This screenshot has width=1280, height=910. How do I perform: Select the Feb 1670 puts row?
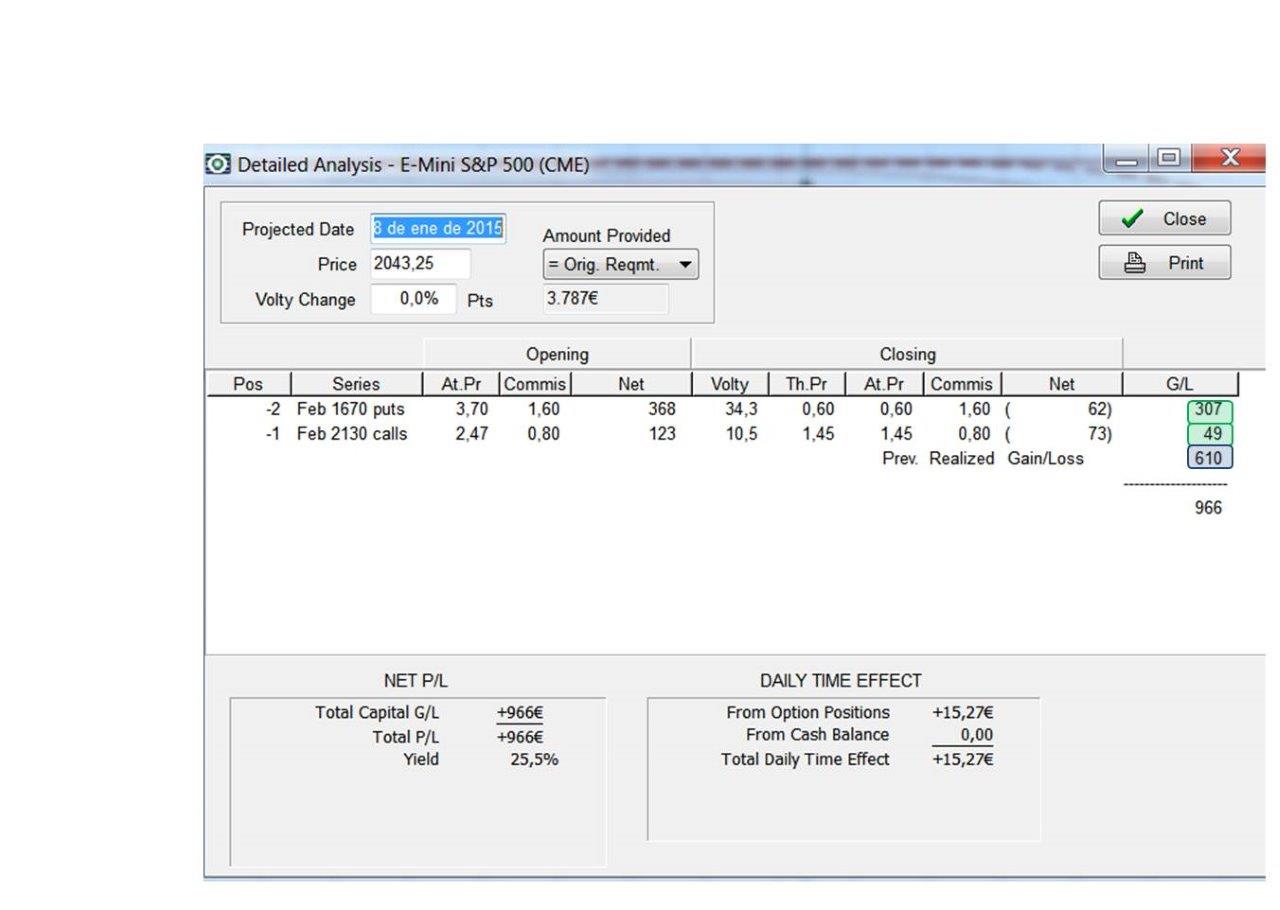722,409
